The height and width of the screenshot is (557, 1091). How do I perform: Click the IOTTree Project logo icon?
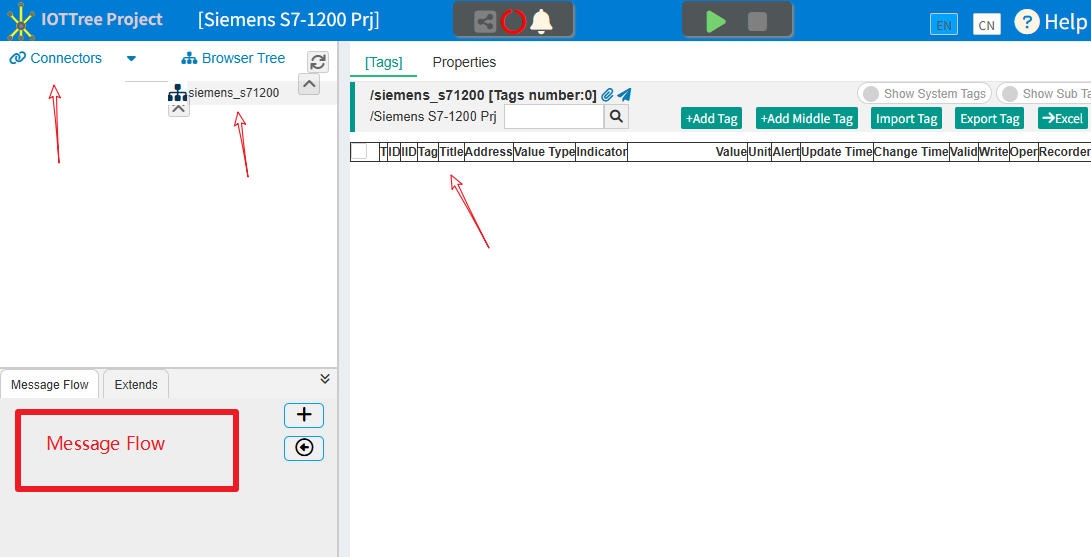point(21,20)
